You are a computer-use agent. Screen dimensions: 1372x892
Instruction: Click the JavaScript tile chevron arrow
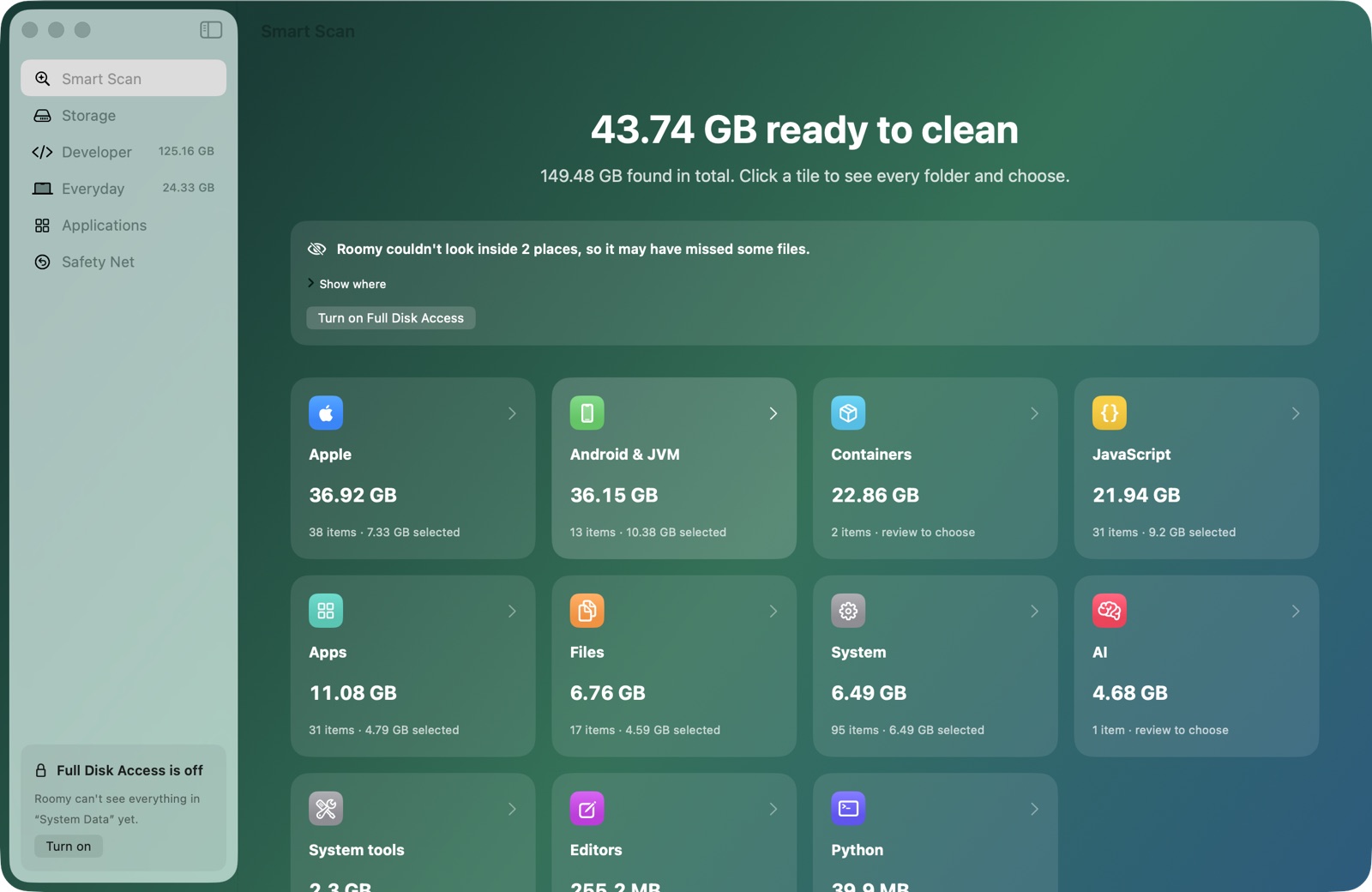coord(1296,413)
